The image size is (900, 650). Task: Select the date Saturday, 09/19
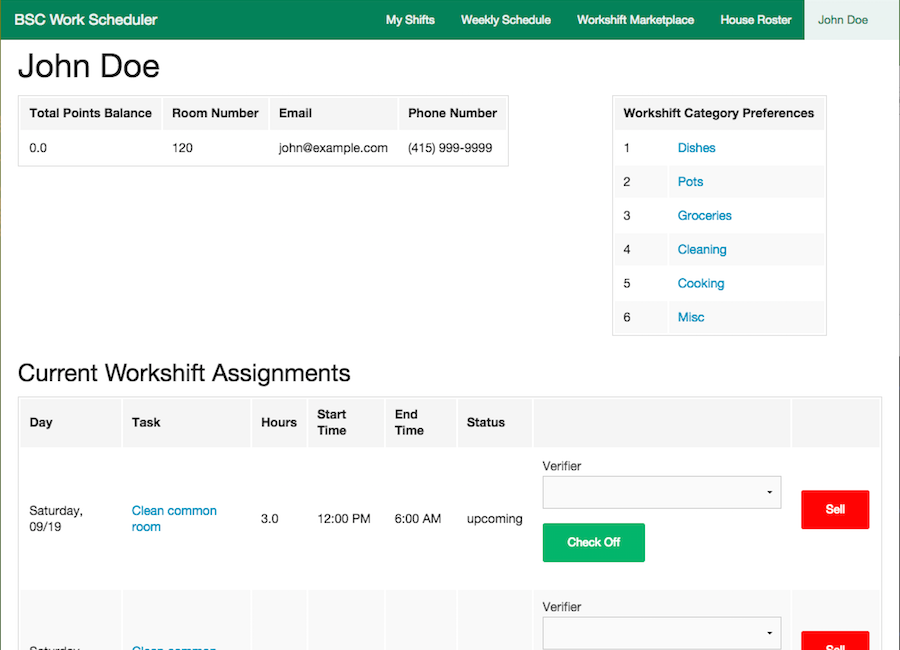coord(56,519)
